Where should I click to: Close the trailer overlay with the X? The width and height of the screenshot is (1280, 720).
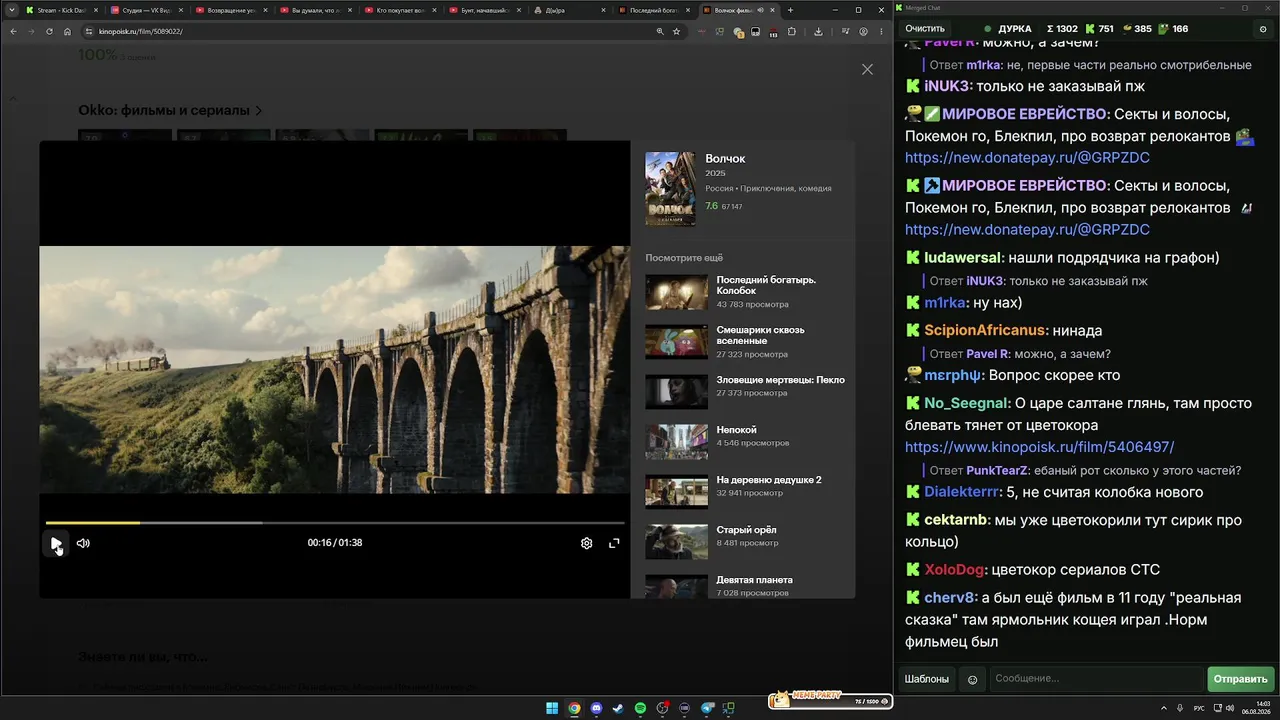(867, 69)
